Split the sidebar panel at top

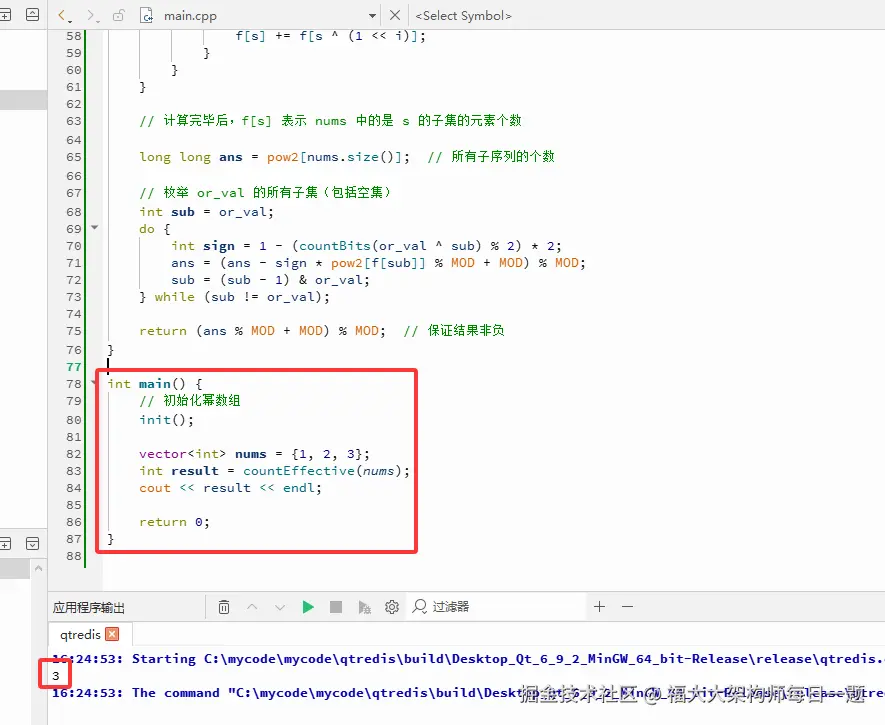(x=5, y=15)
